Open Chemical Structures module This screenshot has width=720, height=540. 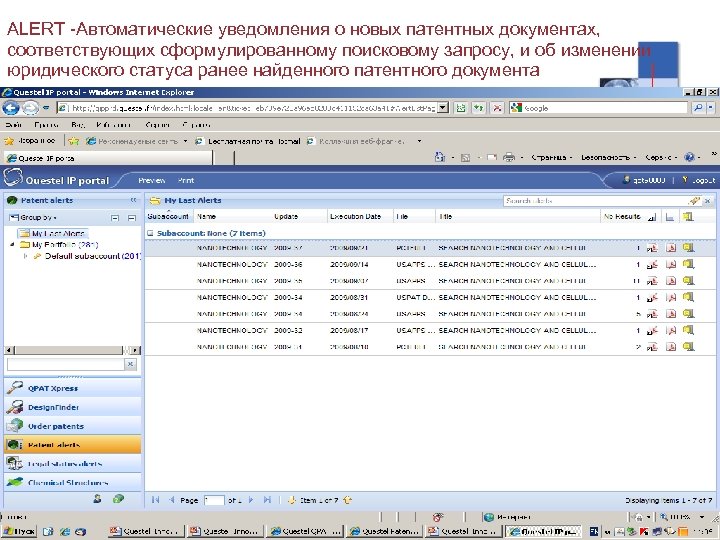[x=72, y=482]
